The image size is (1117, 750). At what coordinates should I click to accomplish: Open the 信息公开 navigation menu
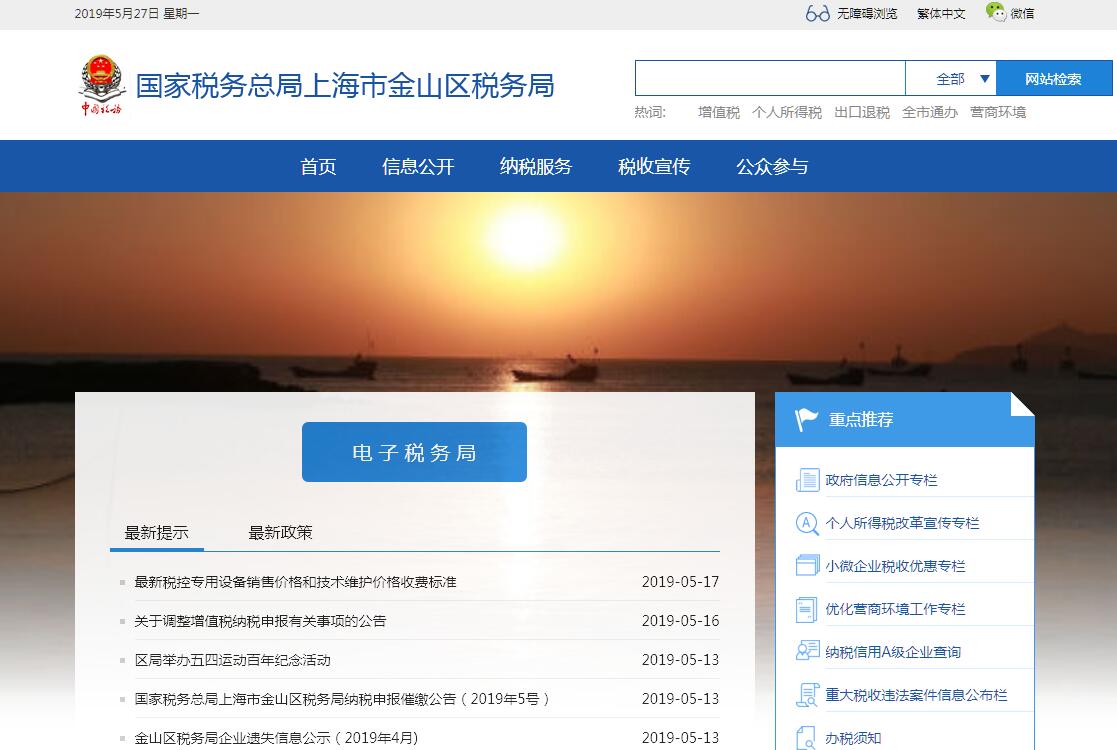point(418,167)
